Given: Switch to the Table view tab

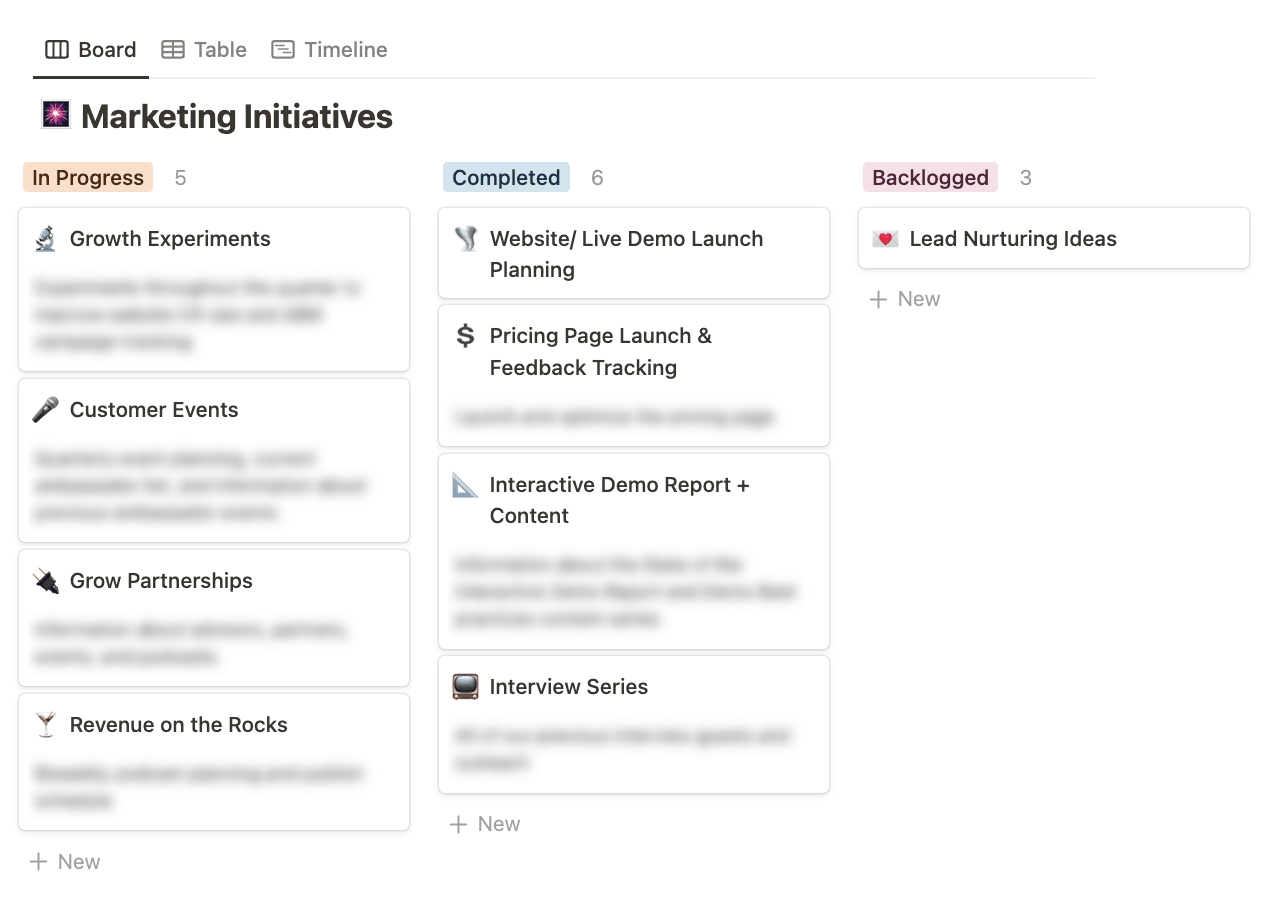Looking at the screenshot, I should pyautogui.click(x=204, y=50).
